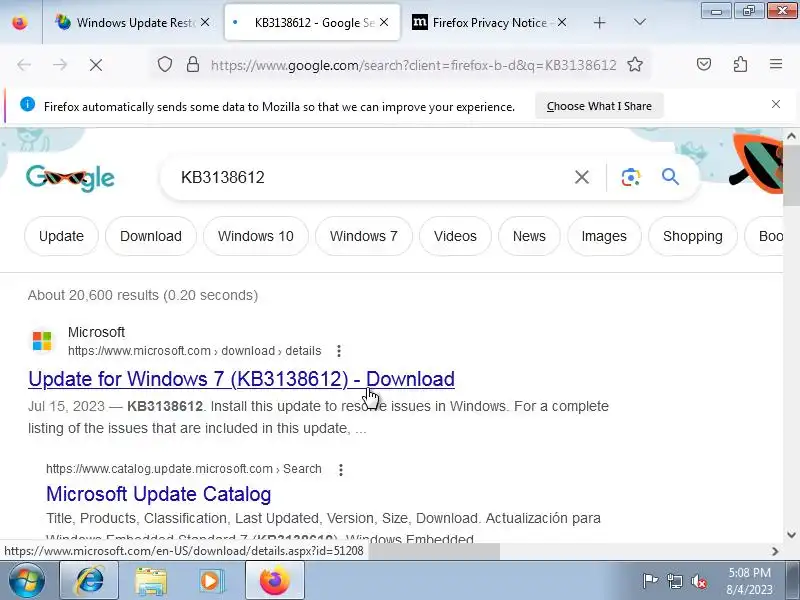Open the Action Center flag icon
The width and height of the screenshot is (800, 600).
point(650,581)
